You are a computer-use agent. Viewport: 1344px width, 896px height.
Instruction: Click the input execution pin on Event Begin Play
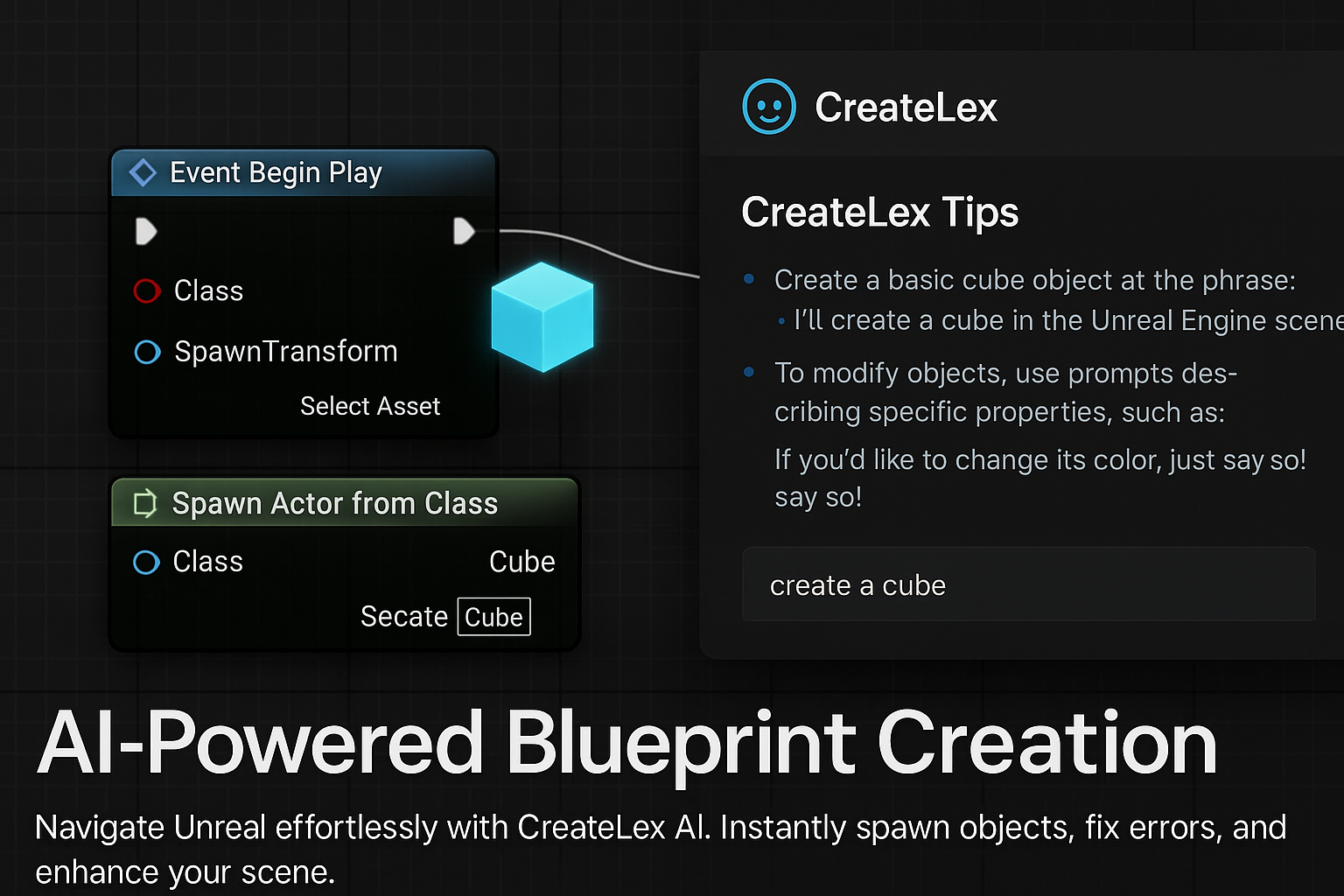pos(145,231)
